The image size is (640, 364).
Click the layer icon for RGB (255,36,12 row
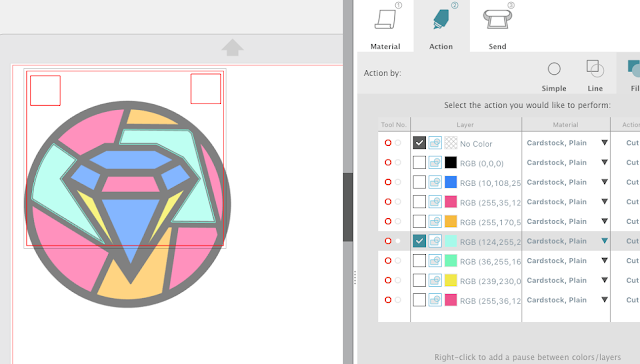(x=435, y=300)
